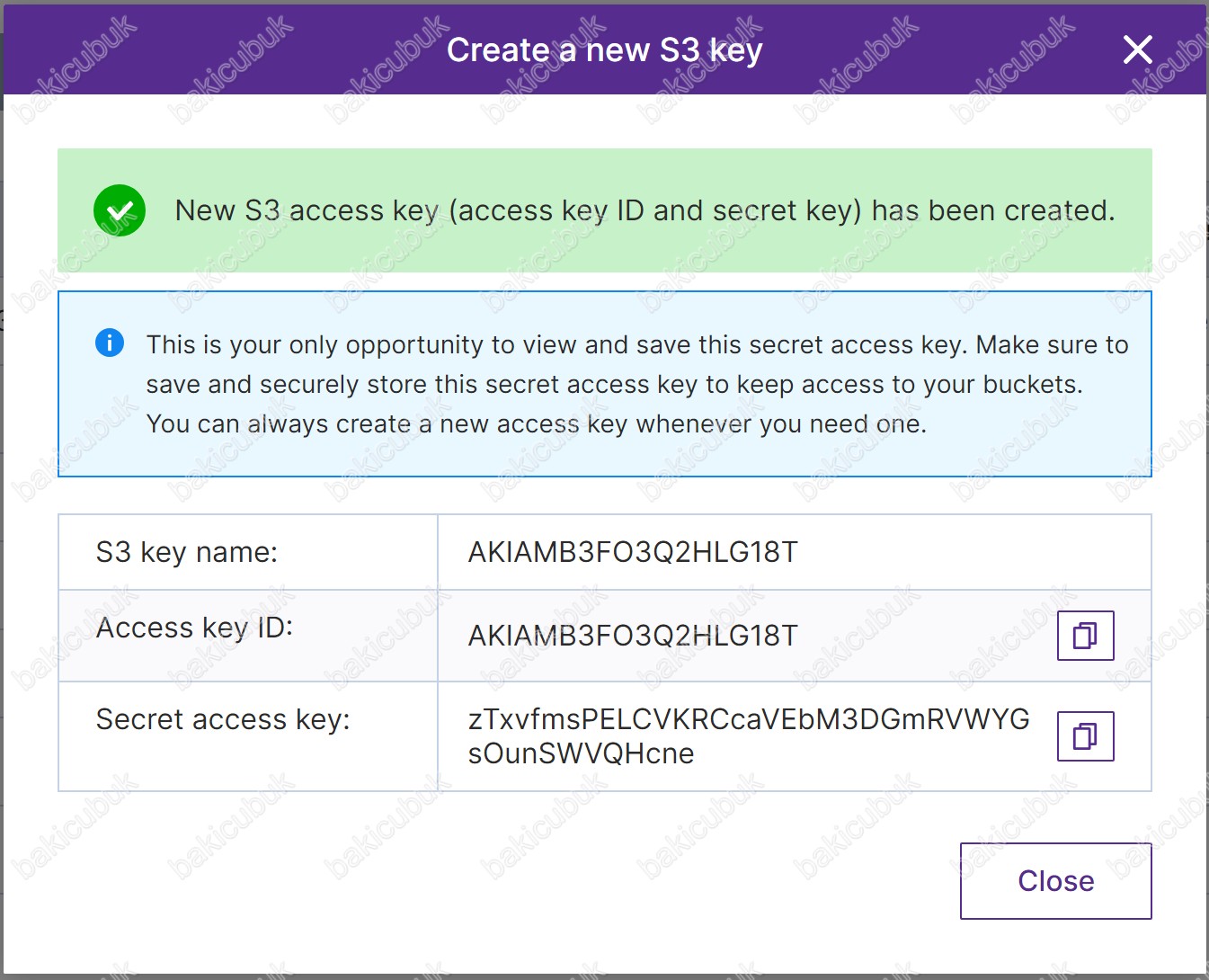Click the 'only opportunity to view' notice text
Viewport: 1209px width, 980px height.
637,384
